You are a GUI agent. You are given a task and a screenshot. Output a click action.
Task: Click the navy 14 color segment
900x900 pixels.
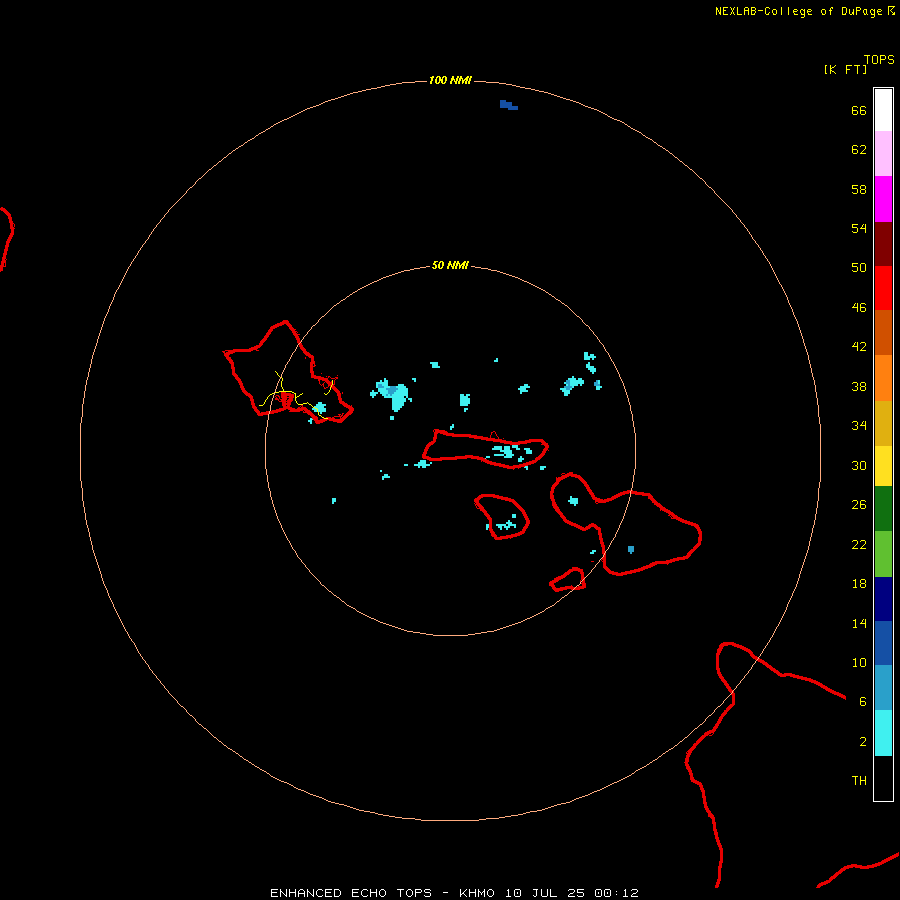pyautogui.click(x=883, y=599)
